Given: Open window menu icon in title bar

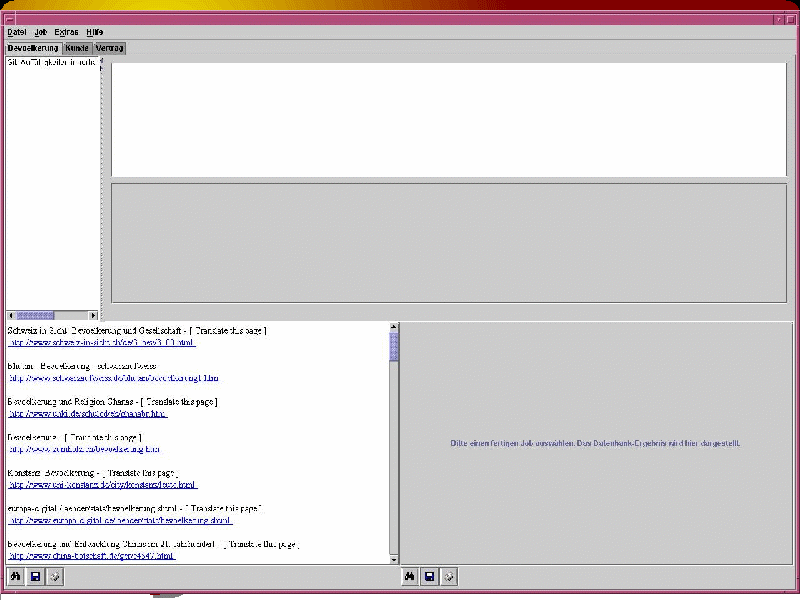Looking at the screenshot, I should 8,19.
